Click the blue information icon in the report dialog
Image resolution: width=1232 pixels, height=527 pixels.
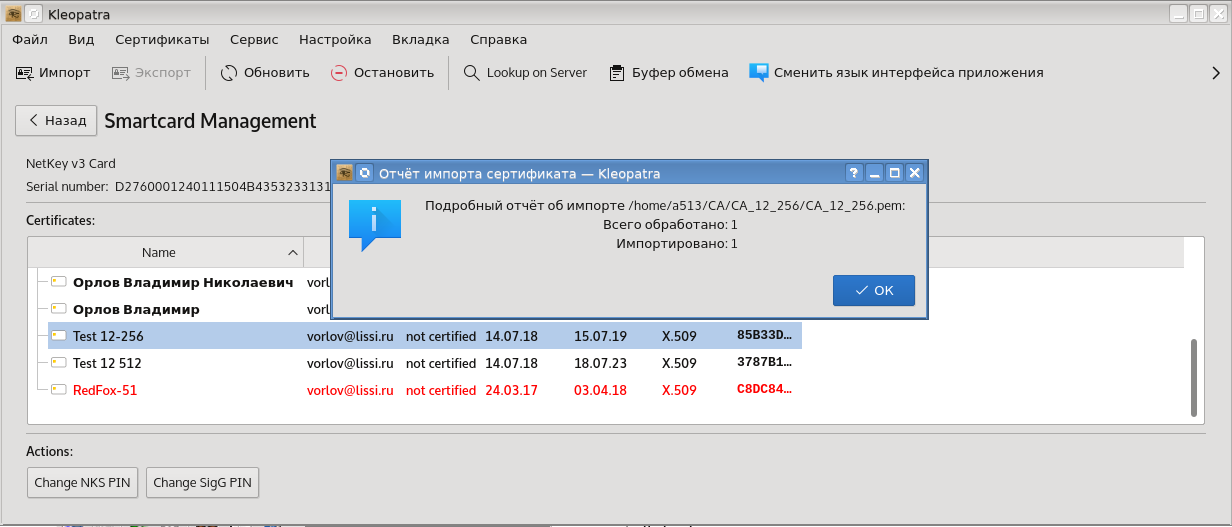tap(374, 225)
